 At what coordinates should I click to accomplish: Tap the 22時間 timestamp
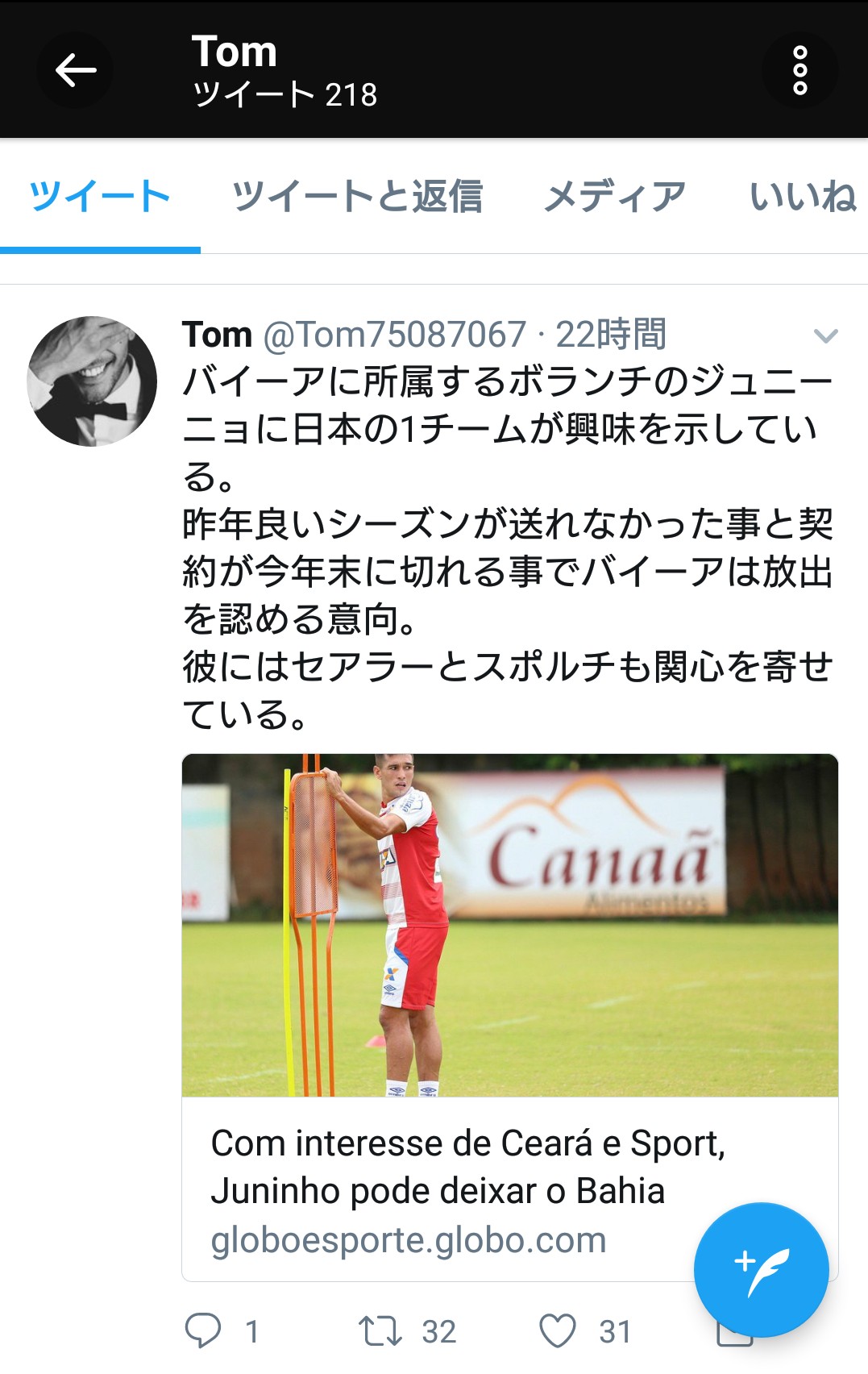click(611, 335)
